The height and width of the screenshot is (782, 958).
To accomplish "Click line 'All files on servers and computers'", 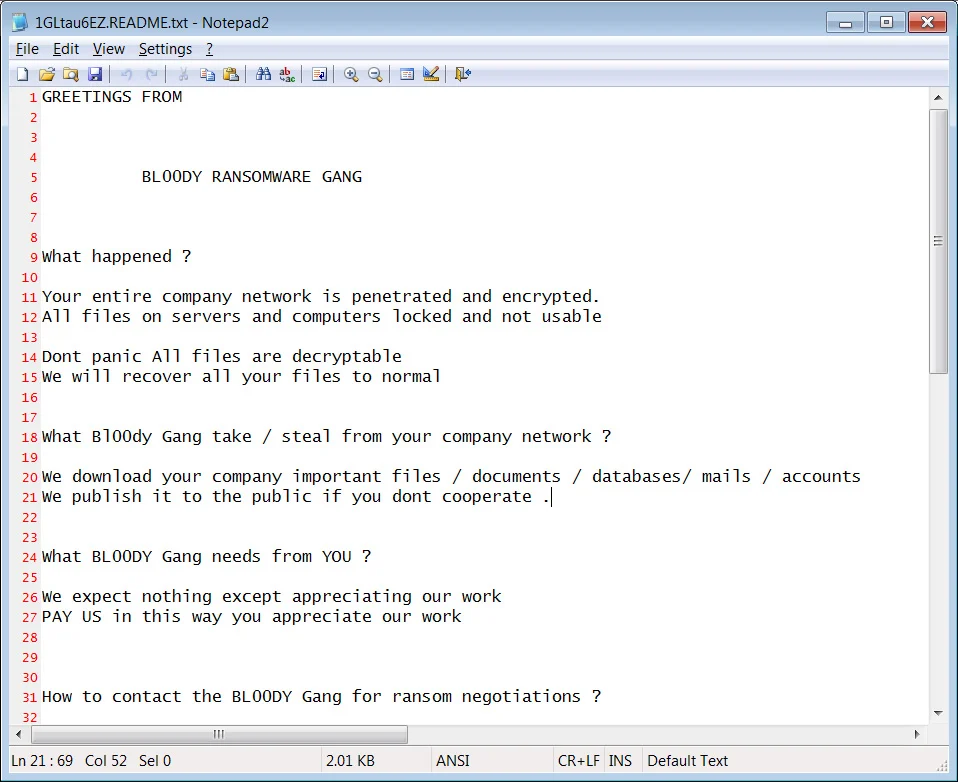I will coord(321,316).
